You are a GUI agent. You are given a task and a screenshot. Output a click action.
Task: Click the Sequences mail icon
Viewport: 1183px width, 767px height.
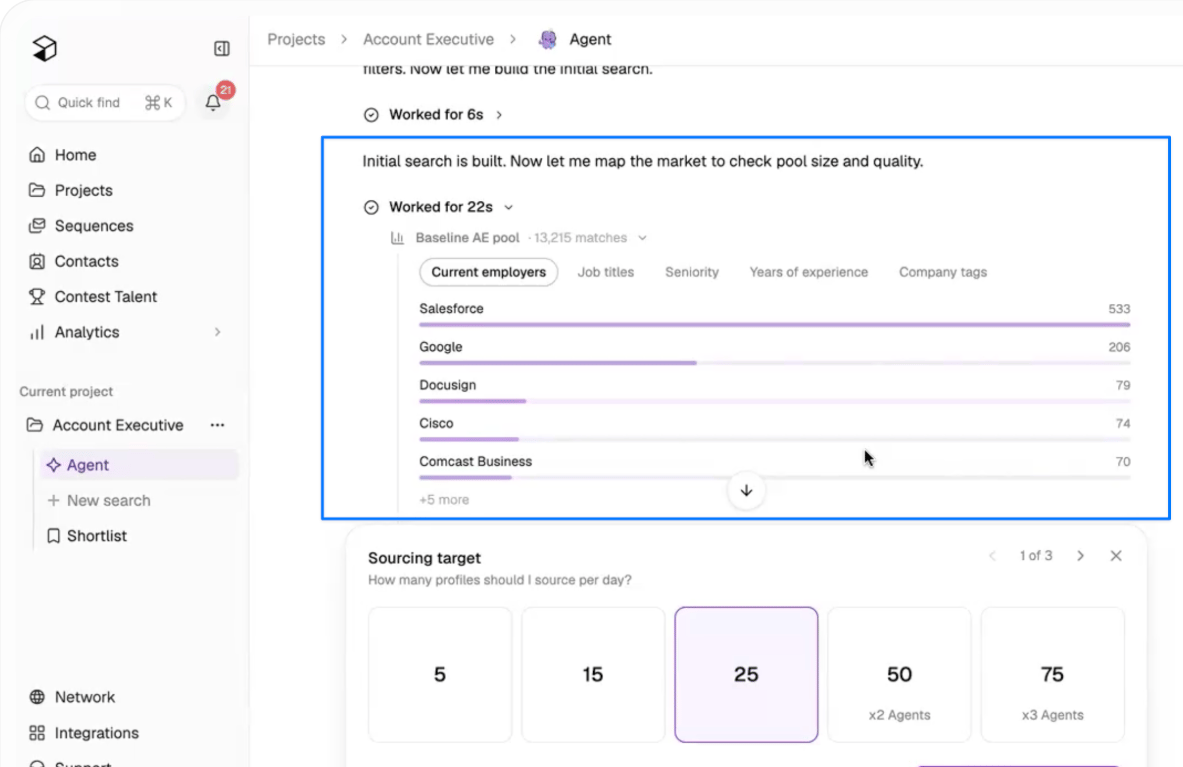point(37,225)
